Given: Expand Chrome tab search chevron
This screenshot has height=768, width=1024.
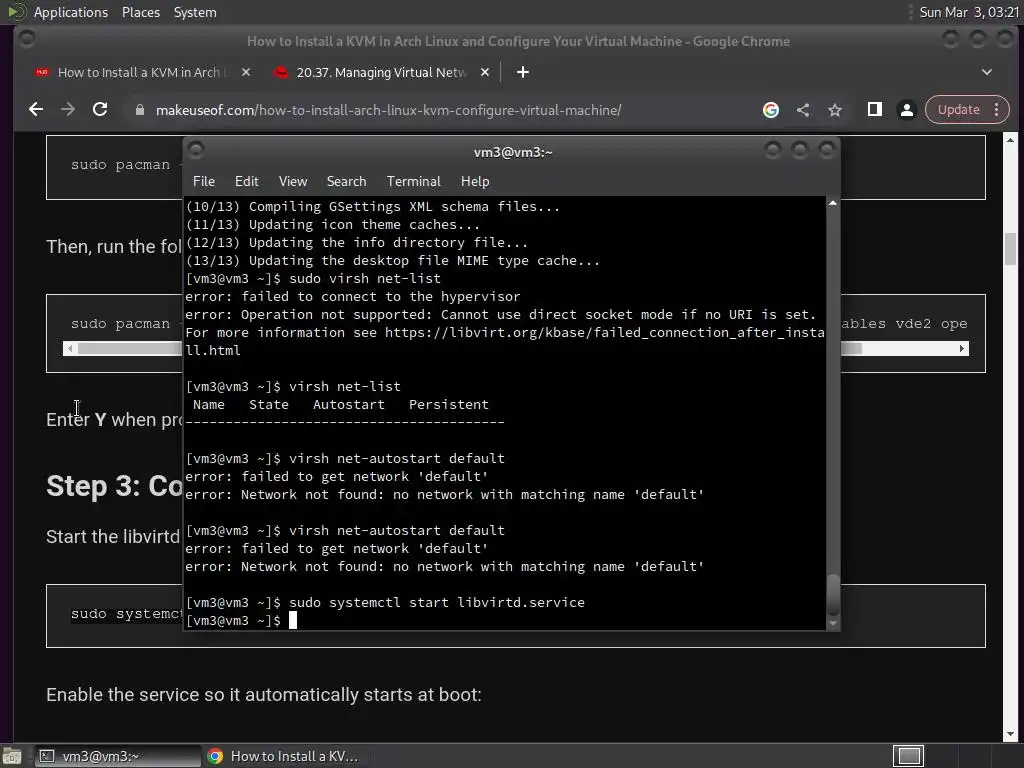Looking at the screenshot, I should click(x=987, y=72).
